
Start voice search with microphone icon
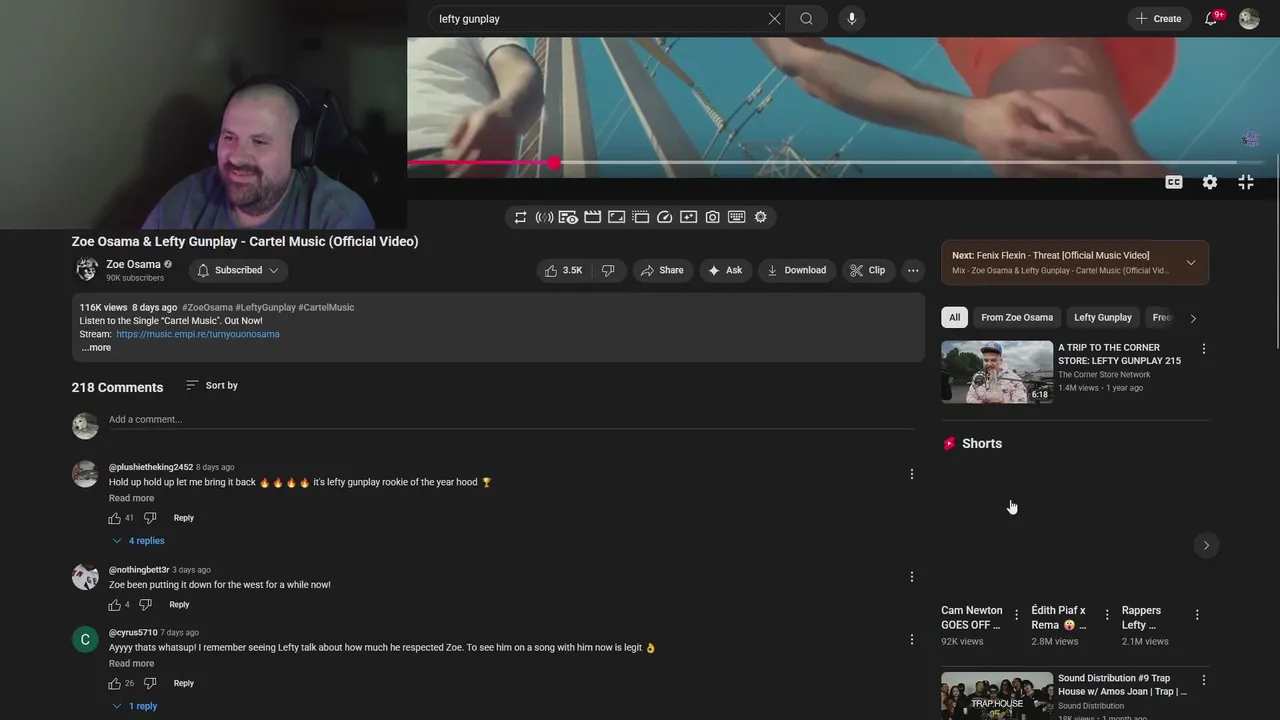click(852, 19)
